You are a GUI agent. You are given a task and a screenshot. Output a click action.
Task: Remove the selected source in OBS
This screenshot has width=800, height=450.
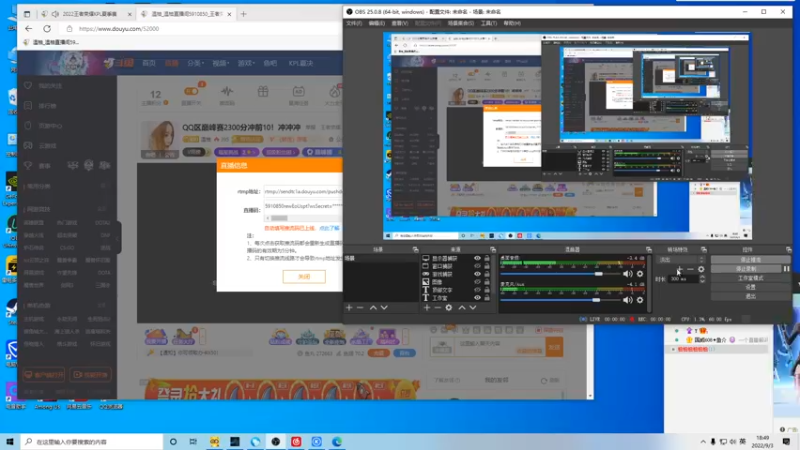click(437, 308)
